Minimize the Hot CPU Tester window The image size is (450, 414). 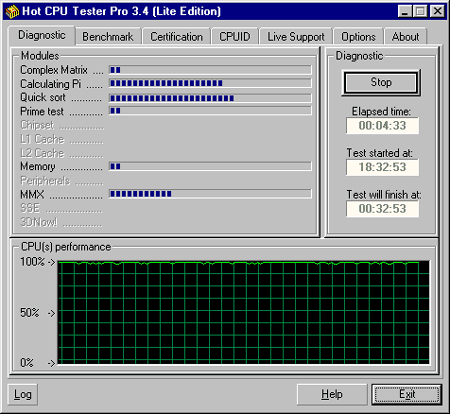coord(405,12)
